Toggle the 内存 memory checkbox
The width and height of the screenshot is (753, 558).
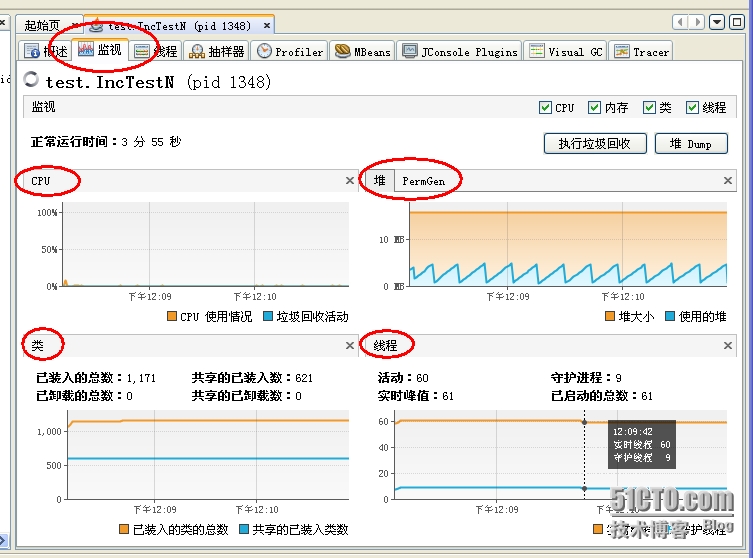pos(594,107)
